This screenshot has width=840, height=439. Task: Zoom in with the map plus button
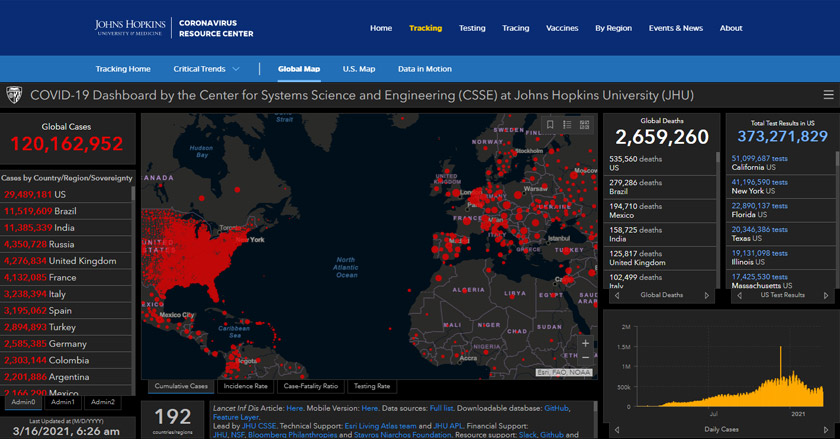(x=586, y=343)
